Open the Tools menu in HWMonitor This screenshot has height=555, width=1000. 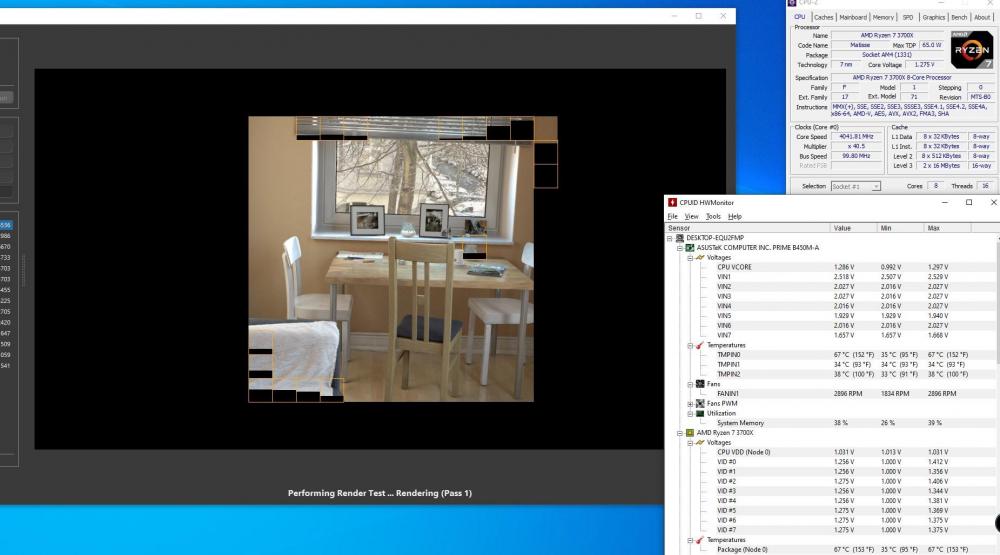click(x=713, y=216)
